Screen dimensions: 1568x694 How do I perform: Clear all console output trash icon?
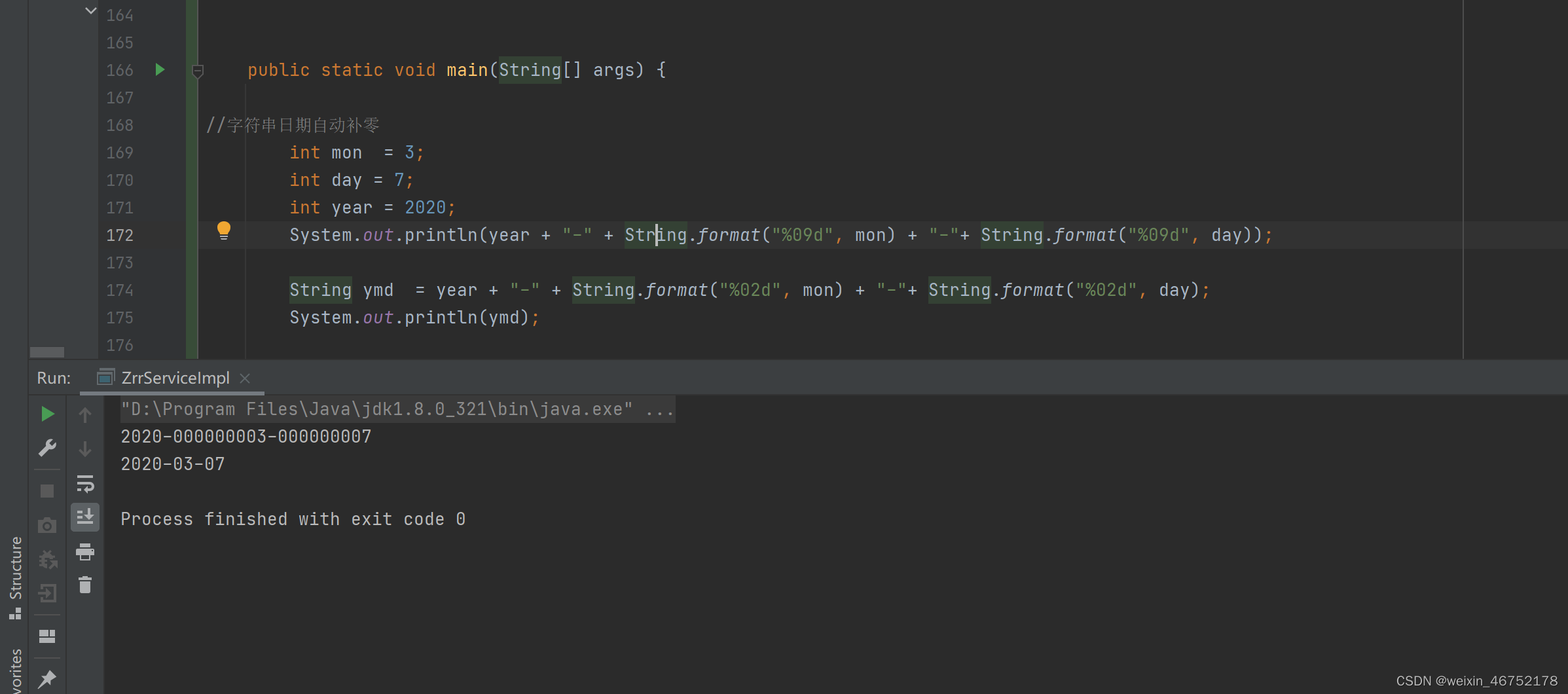tap(85, 585)
